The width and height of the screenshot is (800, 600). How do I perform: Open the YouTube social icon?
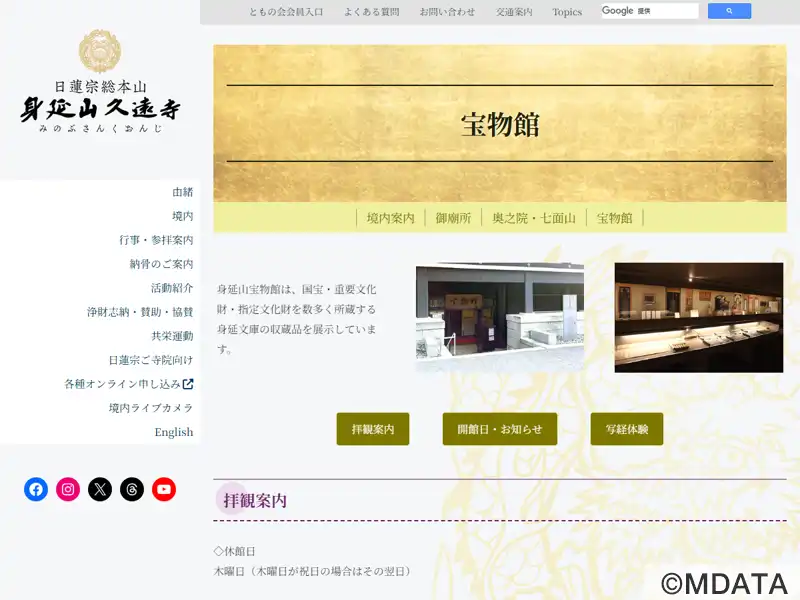(x=164, y=489)
